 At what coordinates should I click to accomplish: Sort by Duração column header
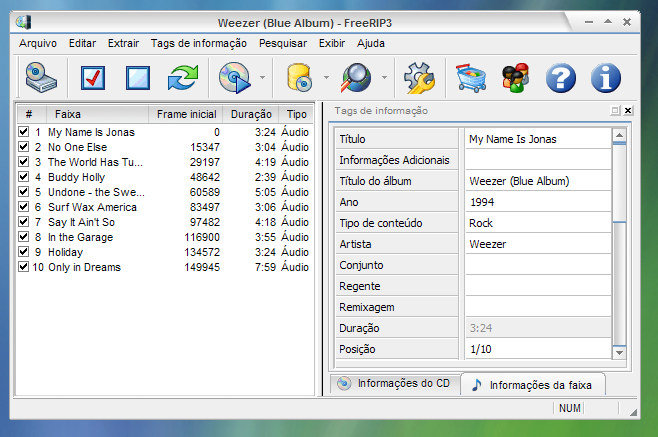(x=251, y=114)
